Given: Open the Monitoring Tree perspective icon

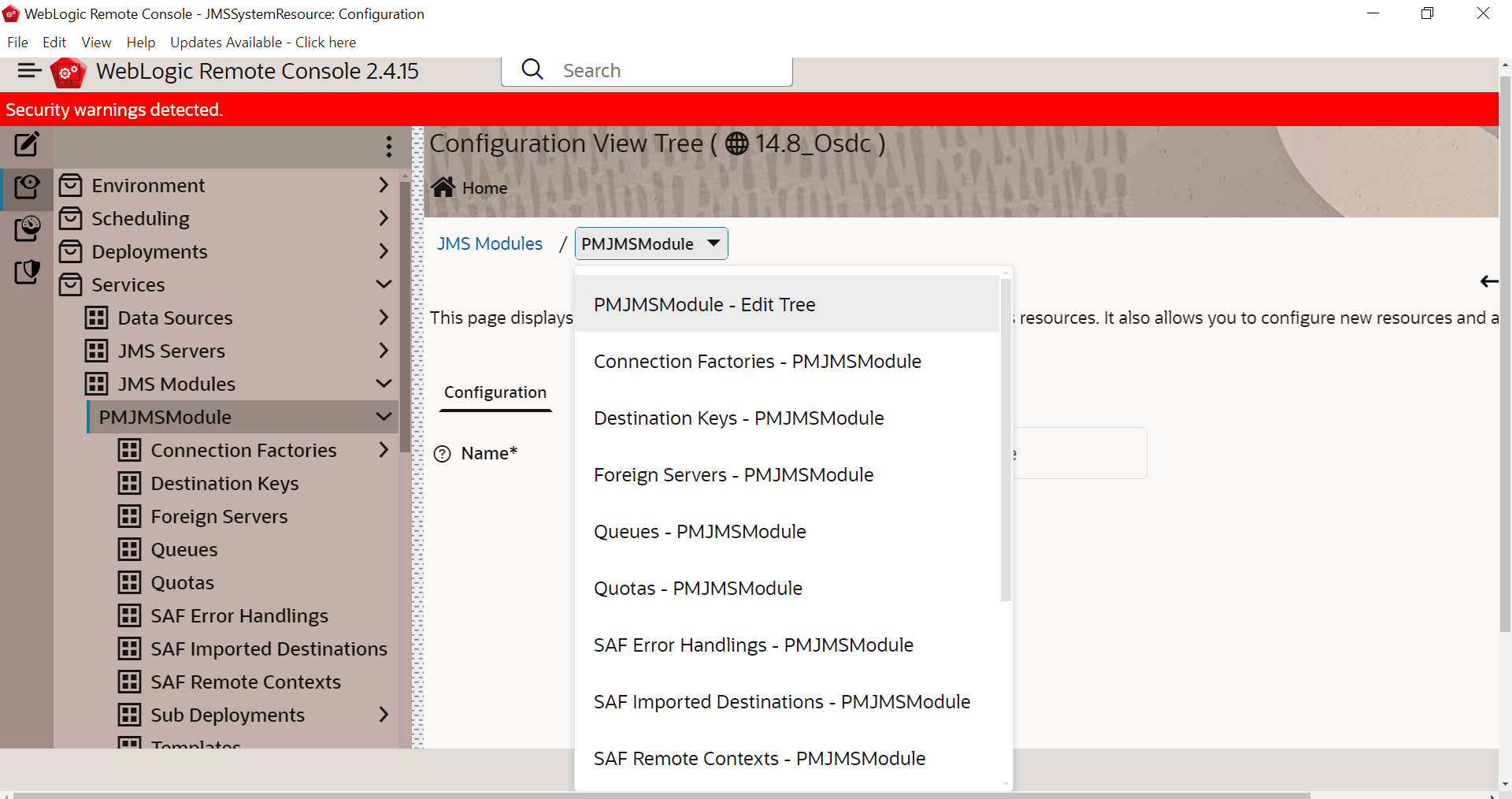Looking at the screenshot, I should [x=27, y=229].
